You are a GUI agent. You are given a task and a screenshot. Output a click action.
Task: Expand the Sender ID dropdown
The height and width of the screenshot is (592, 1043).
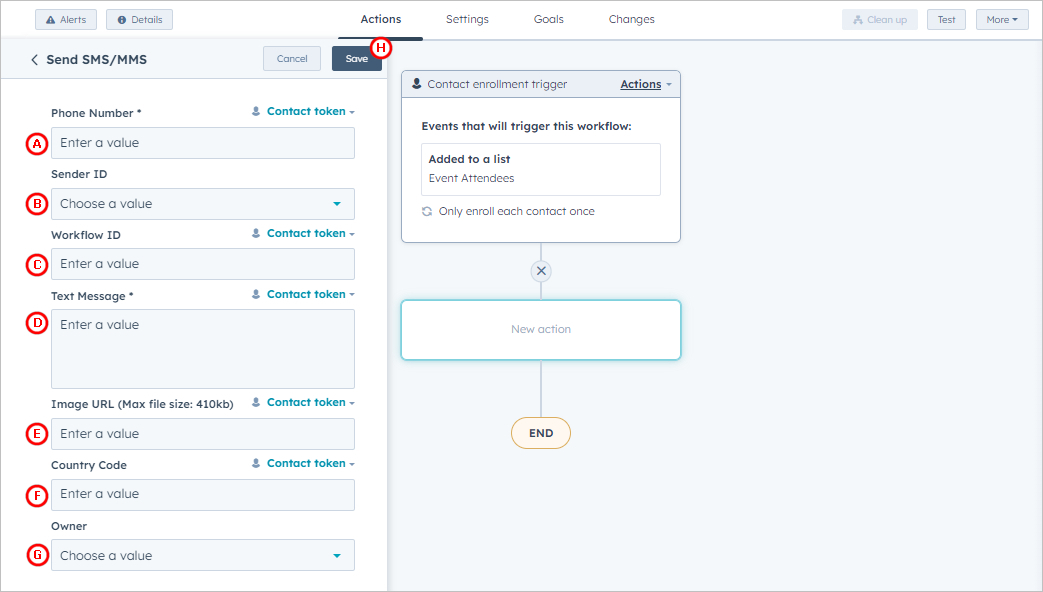203,204
